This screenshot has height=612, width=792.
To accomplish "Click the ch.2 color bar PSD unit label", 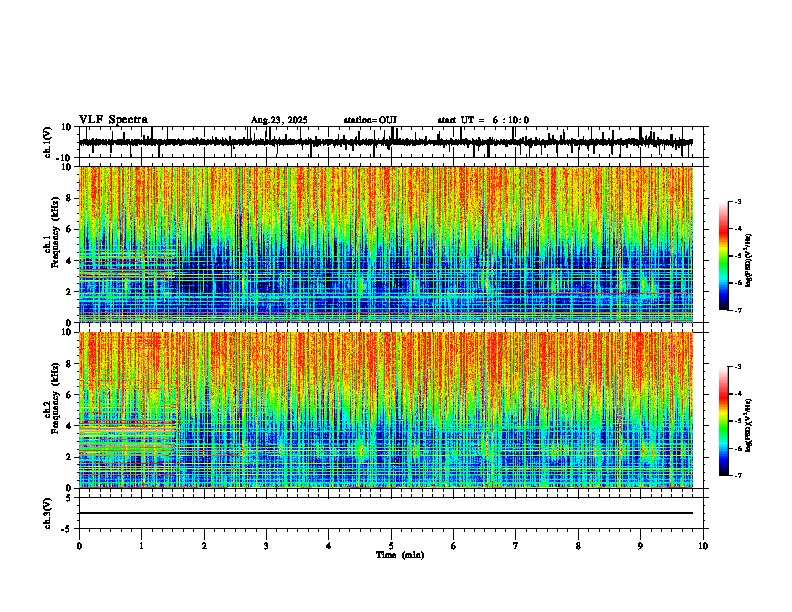I will click(748, 426).
